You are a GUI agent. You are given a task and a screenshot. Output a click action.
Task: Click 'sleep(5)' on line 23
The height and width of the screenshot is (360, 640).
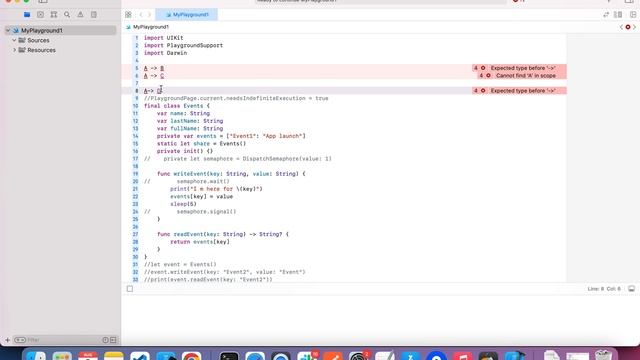(183, 204)
